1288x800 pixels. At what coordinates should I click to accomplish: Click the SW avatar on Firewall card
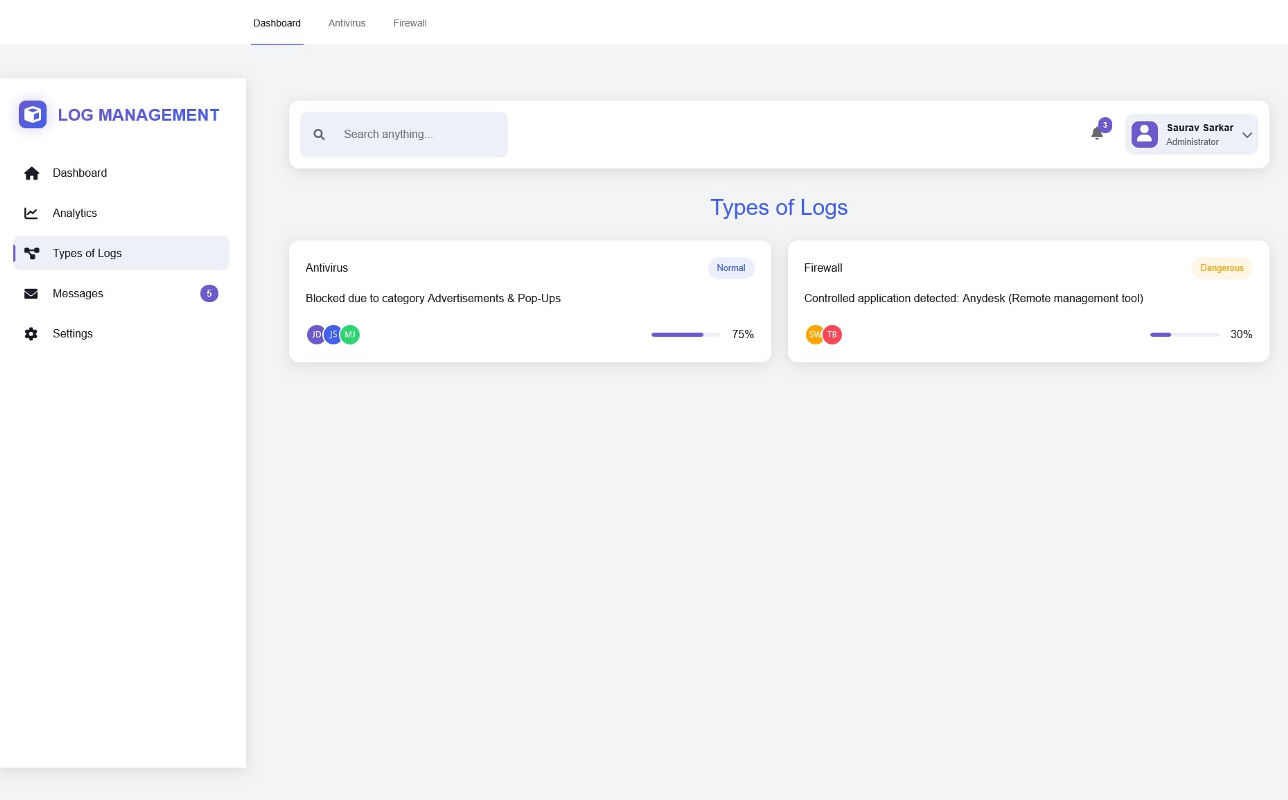[x=815, y=335]
